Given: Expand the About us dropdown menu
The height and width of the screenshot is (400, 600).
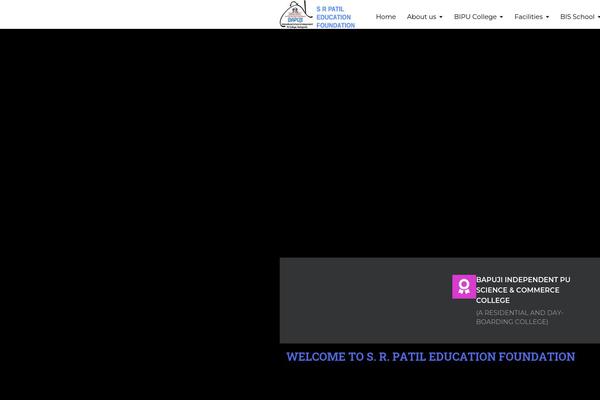Looking at the screenshot, I should click(x=424, y=17).
